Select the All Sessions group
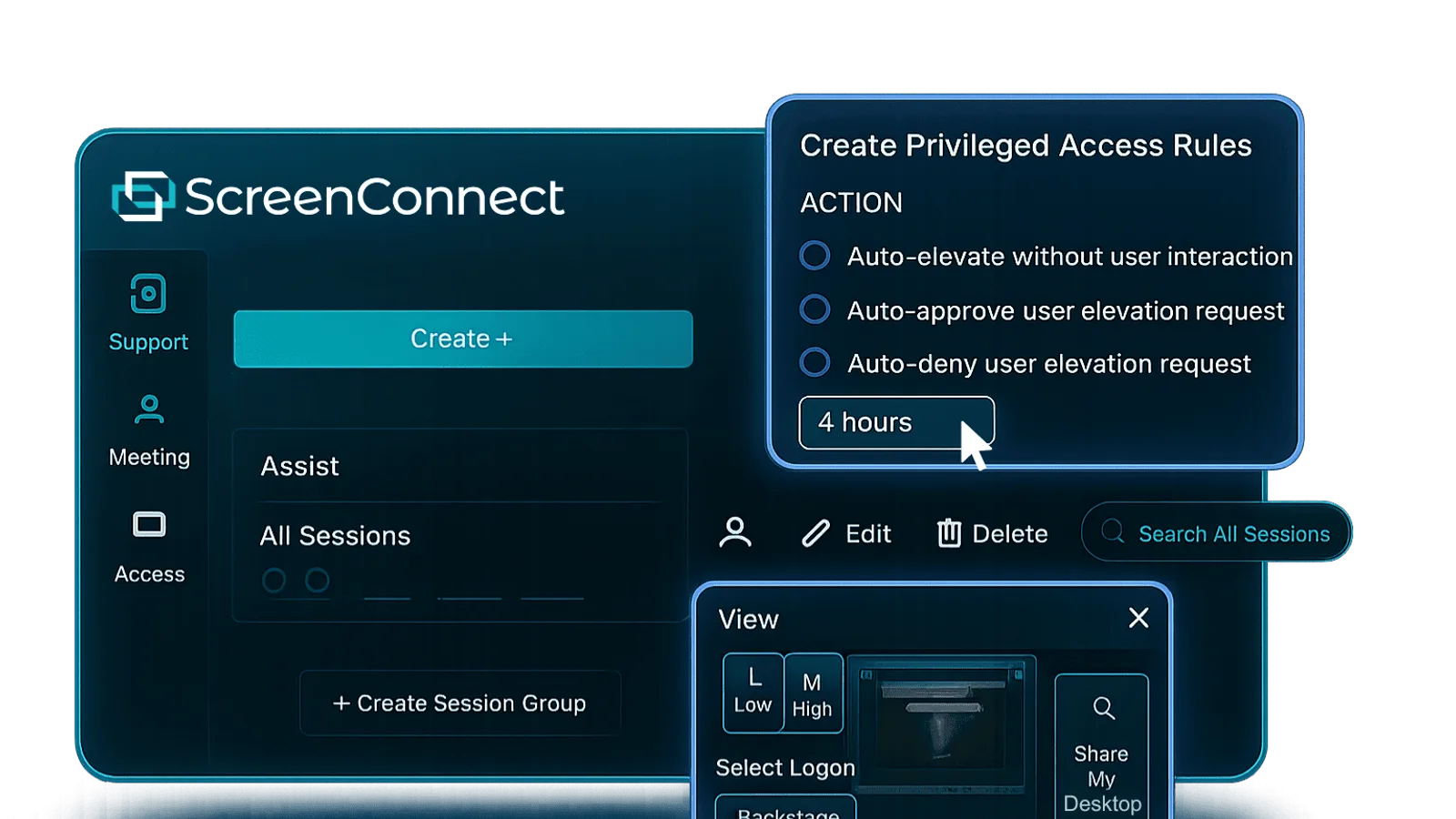1456x819 pixels. point(335,536)
